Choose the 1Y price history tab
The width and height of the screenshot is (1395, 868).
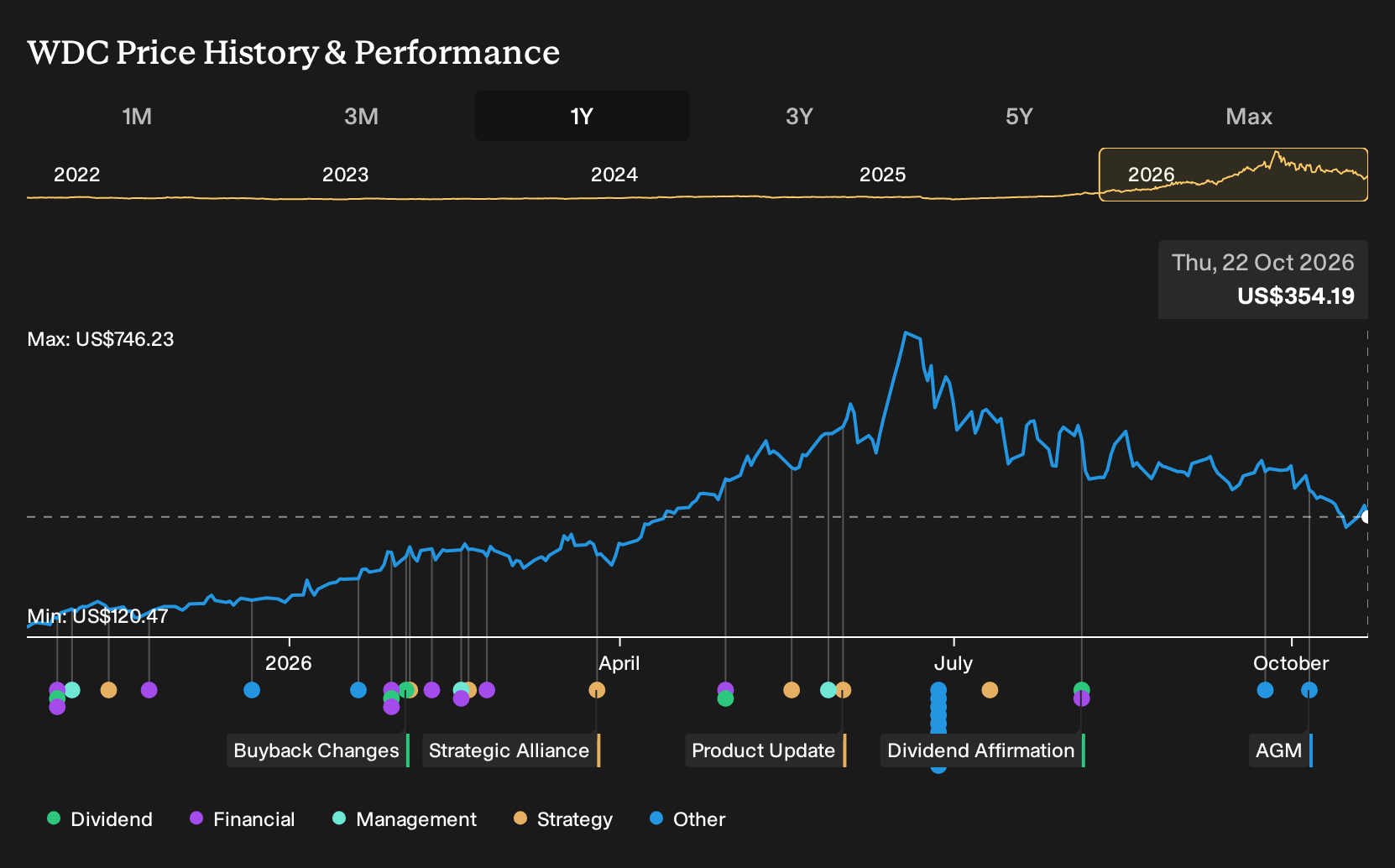coord(583,116)
